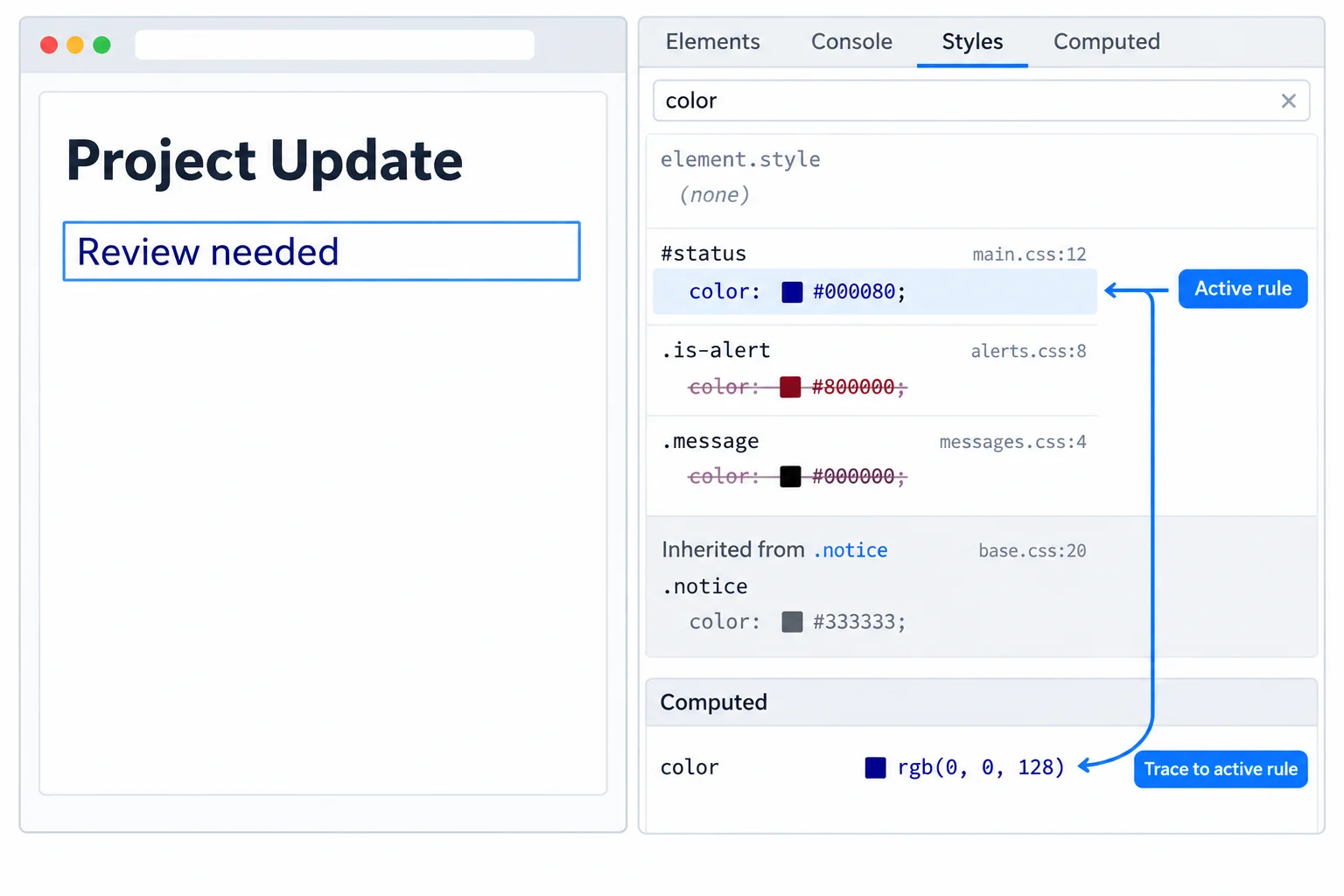Open the Console tab
Viewport: 1344px width, 896px height.
click(x=851, y=42)
